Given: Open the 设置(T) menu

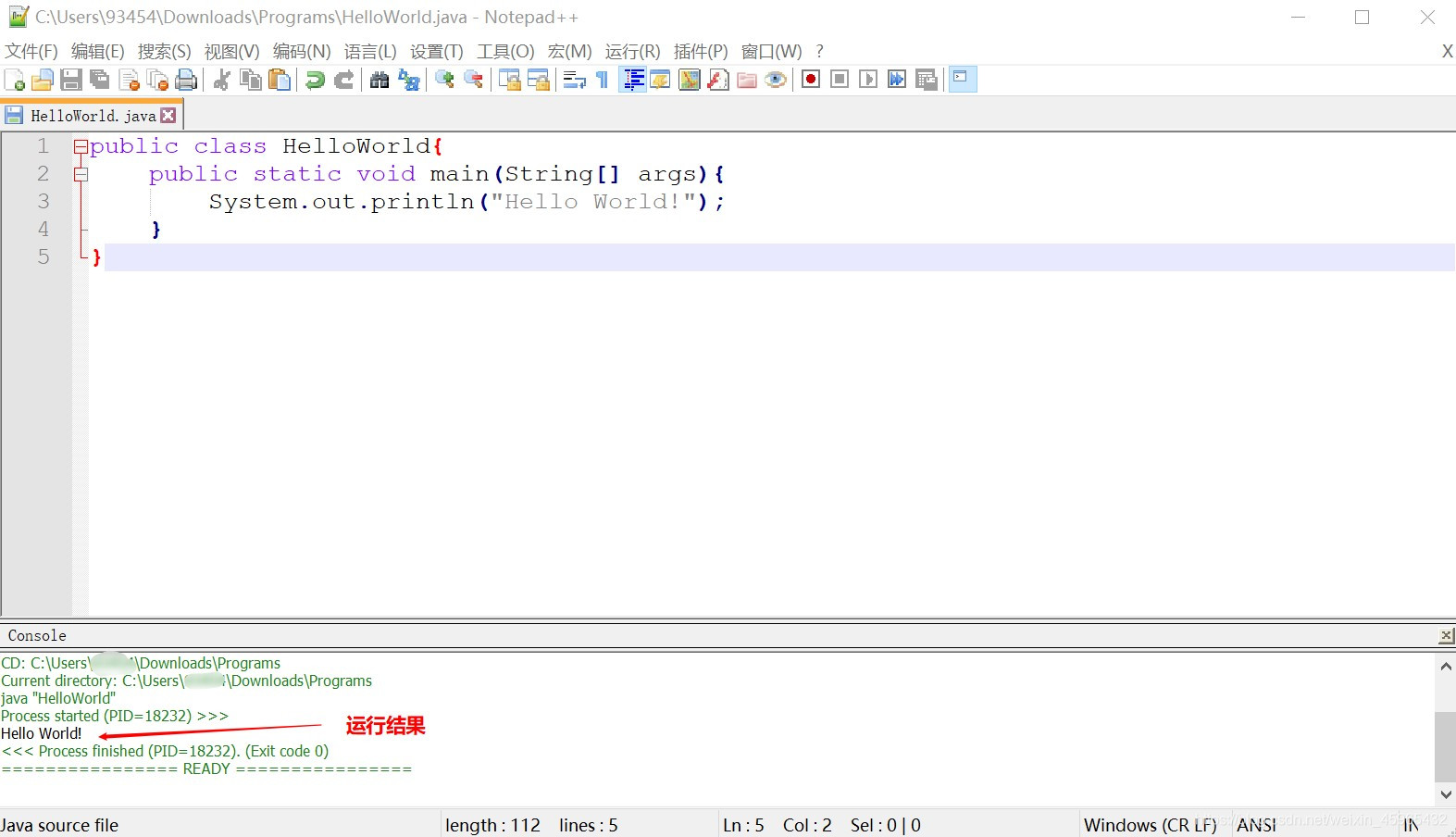Looking at the screenshot, I should (436, 51).
